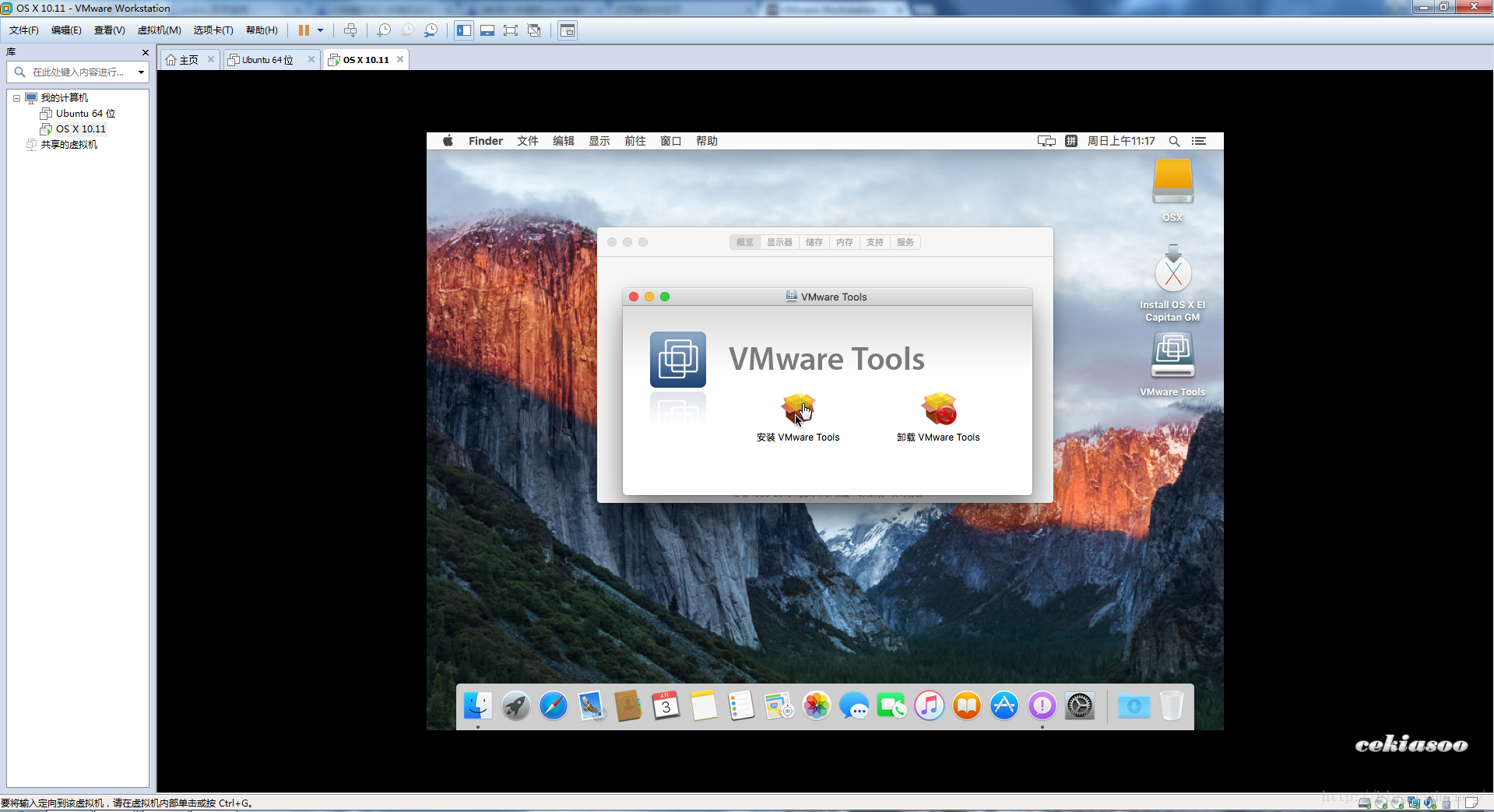This screenshot has height=812, width=1494.
Task: Switch to 储存 tab in About This Mac
Action: point(814,242)
